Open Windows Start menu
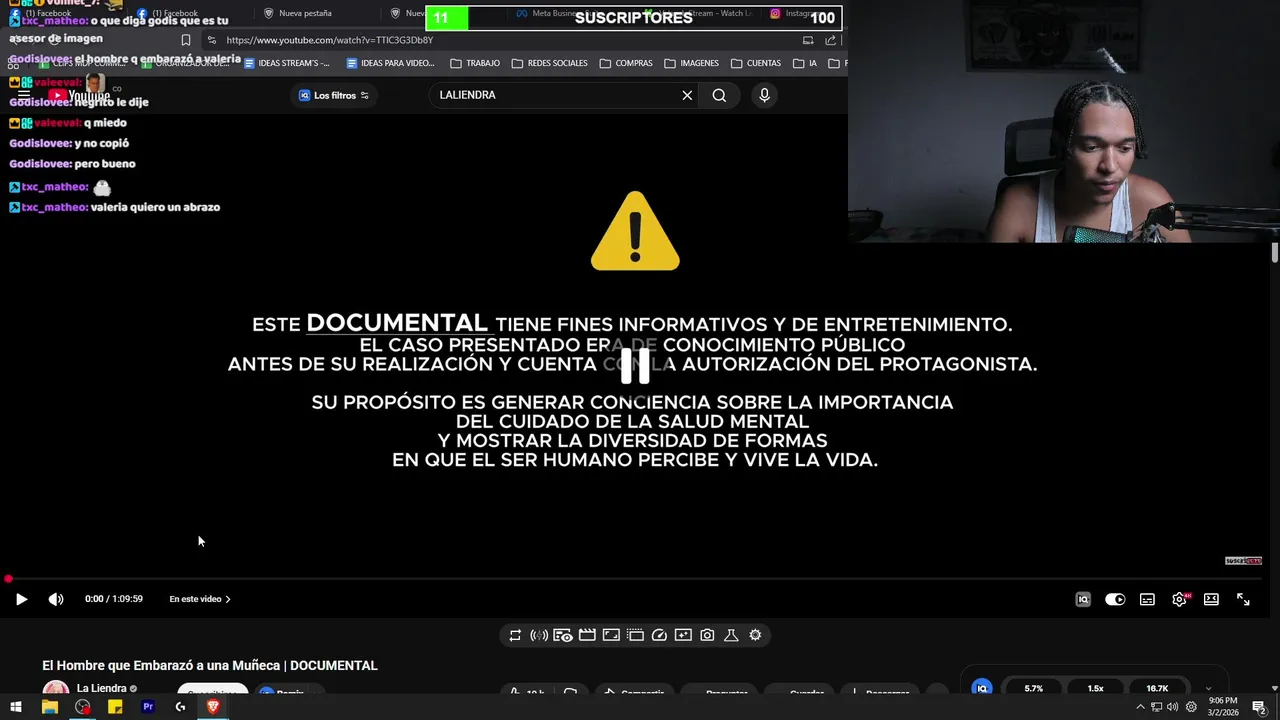 pos(16,707)
